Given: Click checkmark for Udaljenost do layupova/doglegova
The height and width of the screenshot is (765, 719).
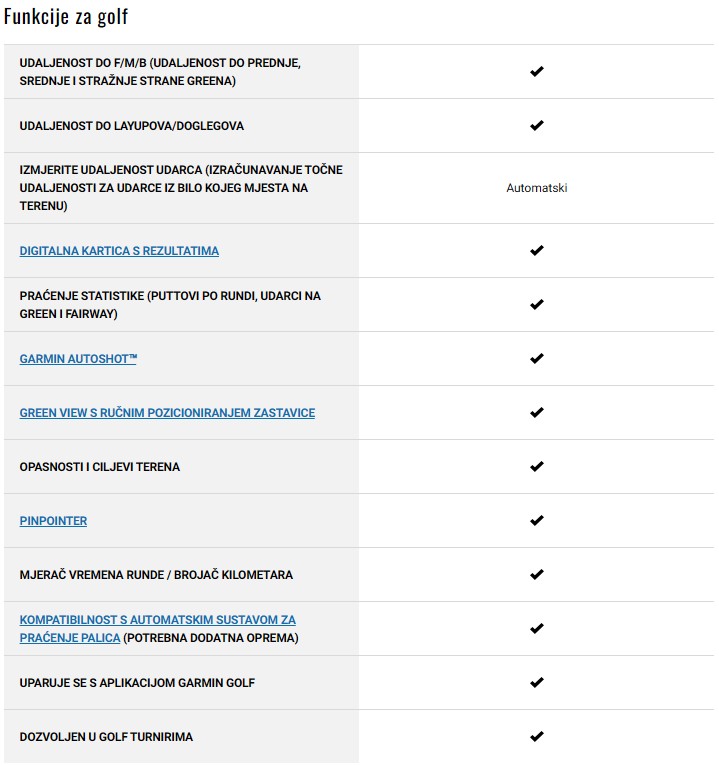Looking at the screenshot, I should 537,126.
